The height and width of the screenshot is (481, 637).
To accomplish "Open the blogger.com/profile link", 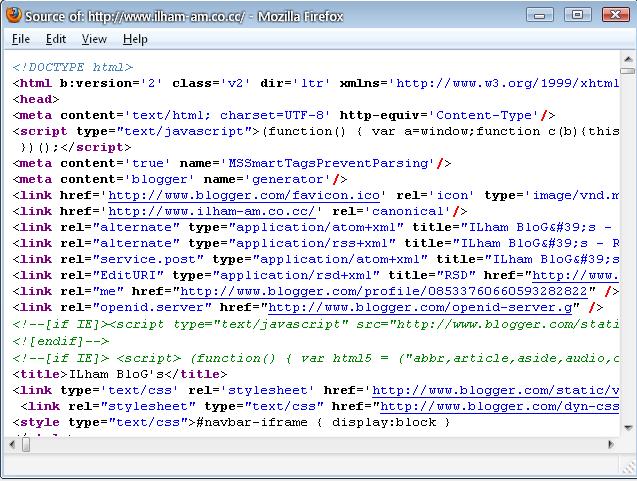I will point(384,291).
